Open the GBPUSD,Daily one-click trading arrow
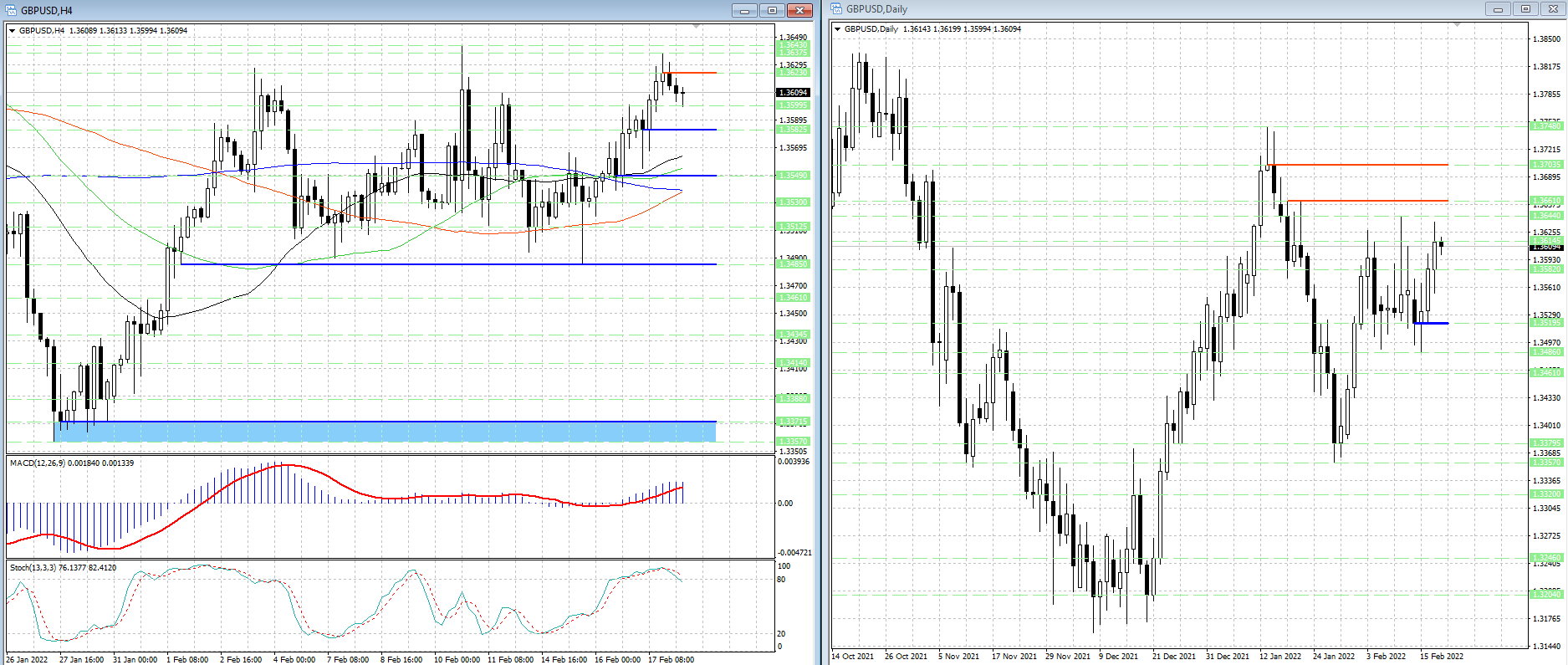Image resolution: width=1568 pixels, height=665 pixels. (x=838, y=29)
